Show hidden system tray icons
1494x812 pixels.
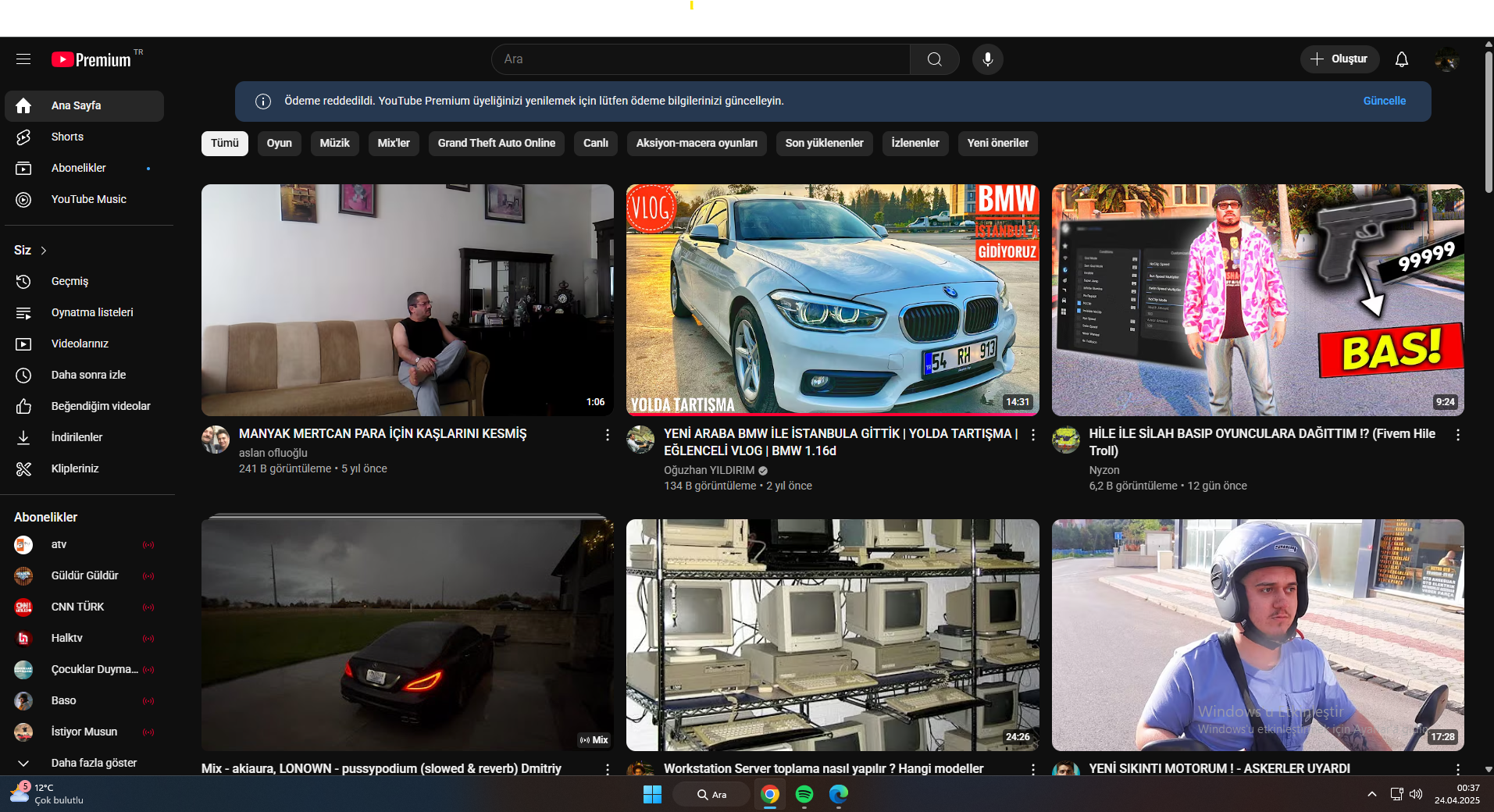point(1372,794)
